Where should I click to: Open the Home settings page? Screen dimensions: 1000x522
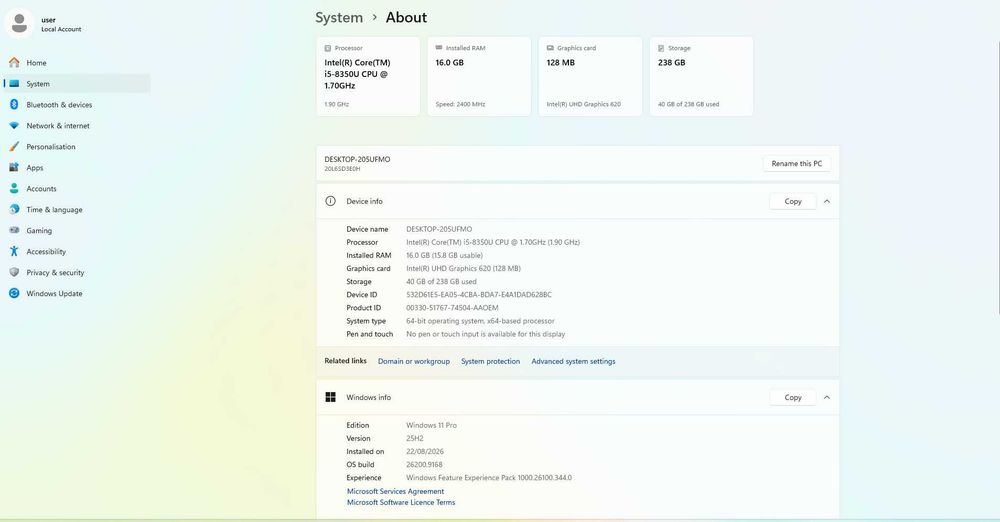(77, 63)
